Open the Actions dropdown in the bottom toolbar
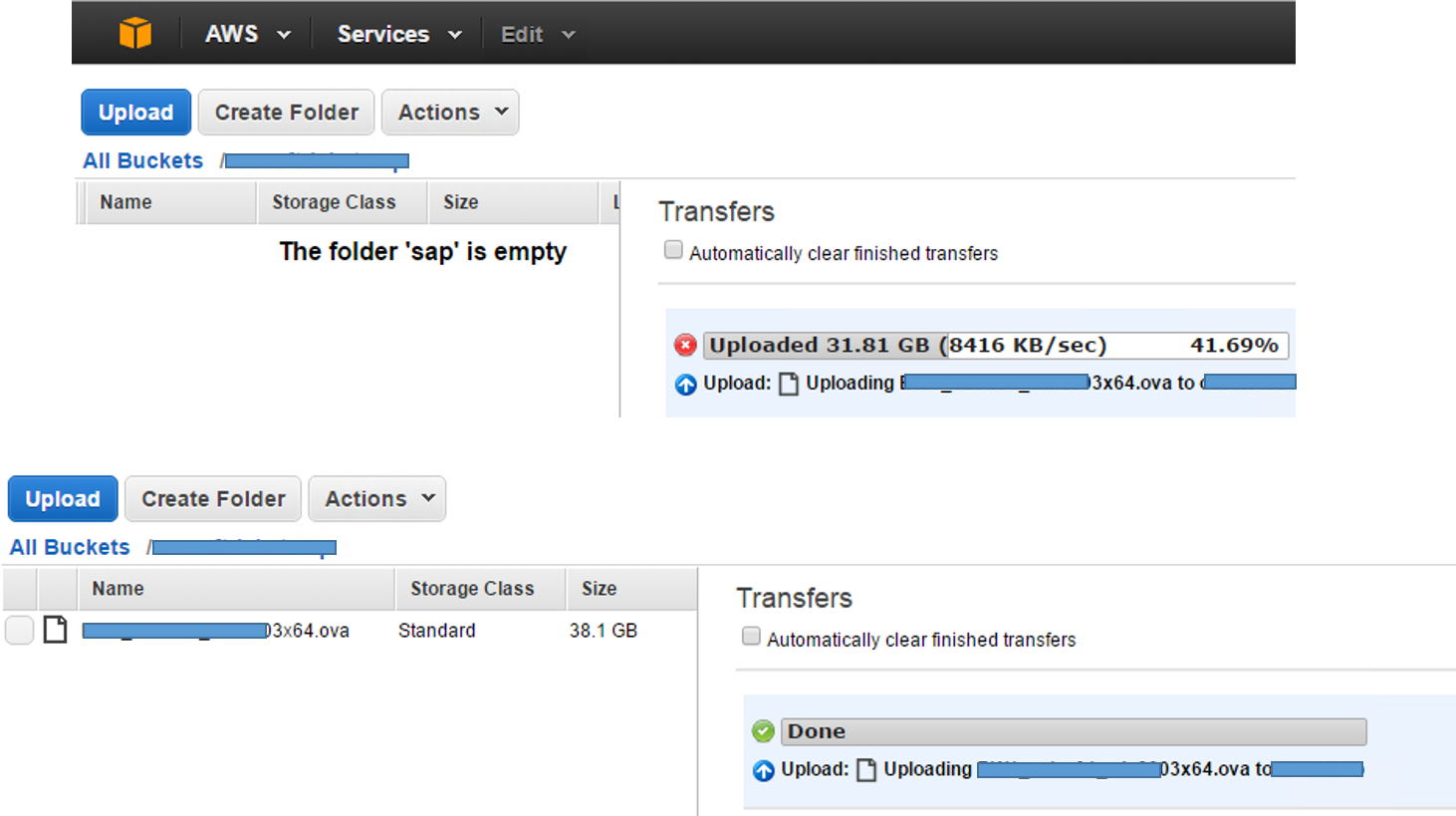This screenshot has height=816, width=1456. point(376,498)
